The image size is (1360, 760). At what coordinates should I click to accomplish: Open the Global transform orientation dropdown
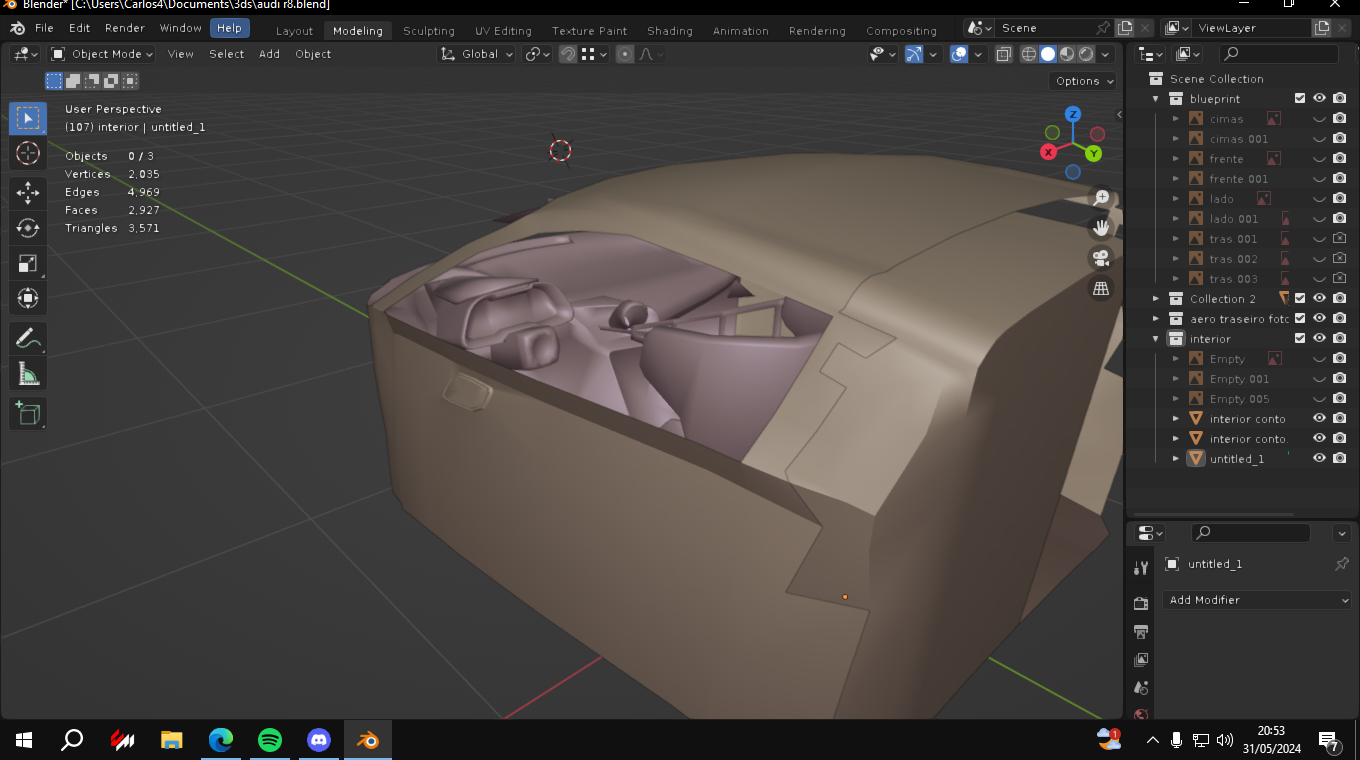pos(477,54)
